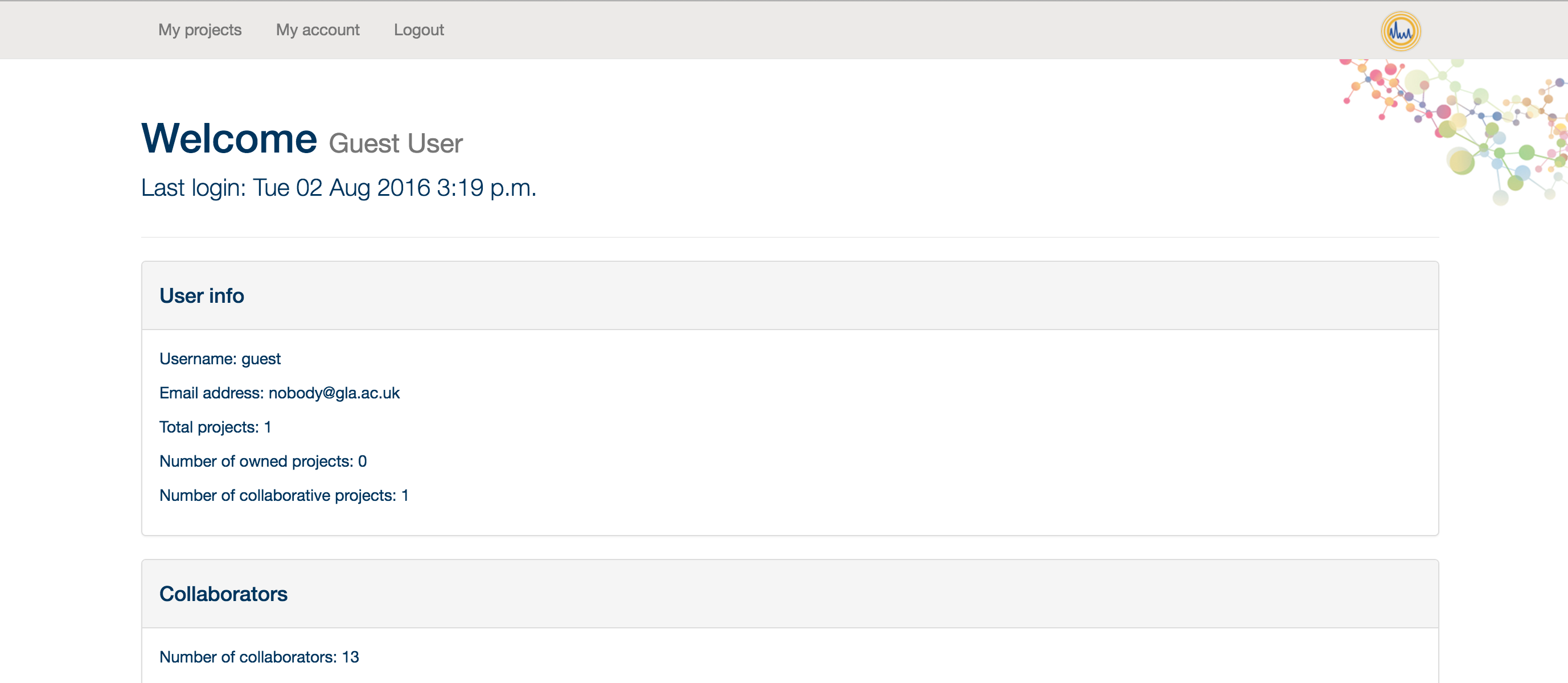Select the Last login date line
1568x683 pixels.
[x=338, y=187]
